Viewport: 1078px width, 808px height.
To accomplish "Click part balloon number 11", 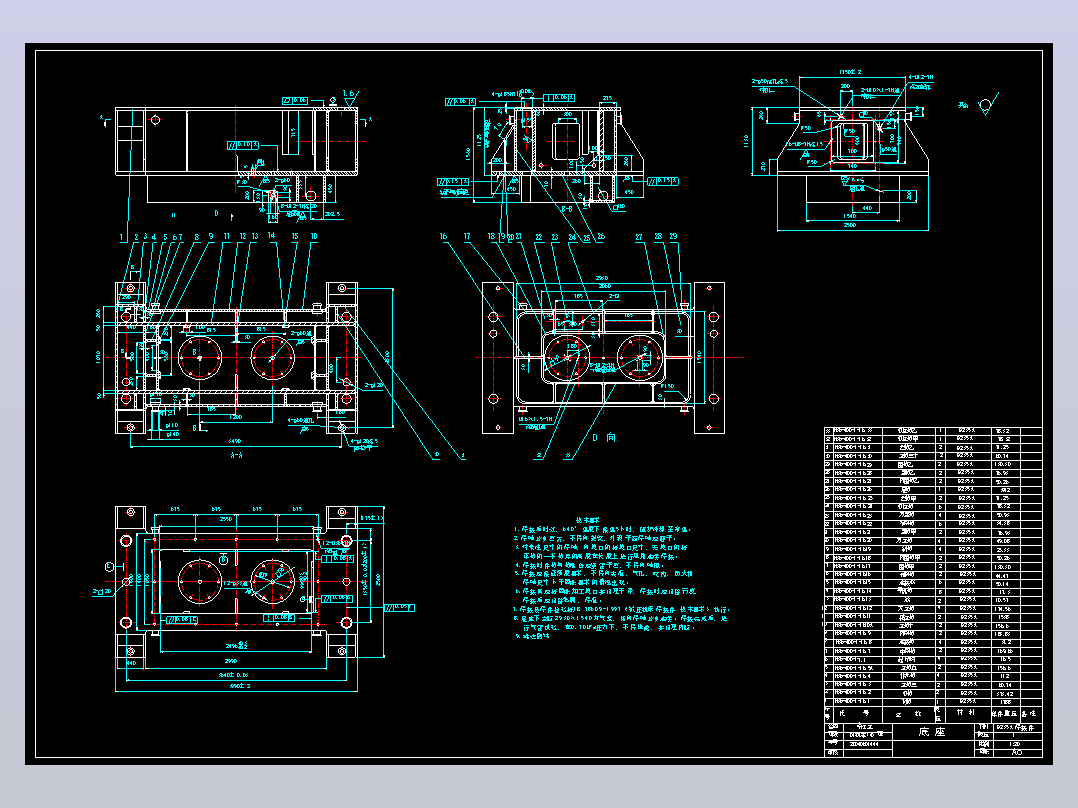I will coord(227,237).
